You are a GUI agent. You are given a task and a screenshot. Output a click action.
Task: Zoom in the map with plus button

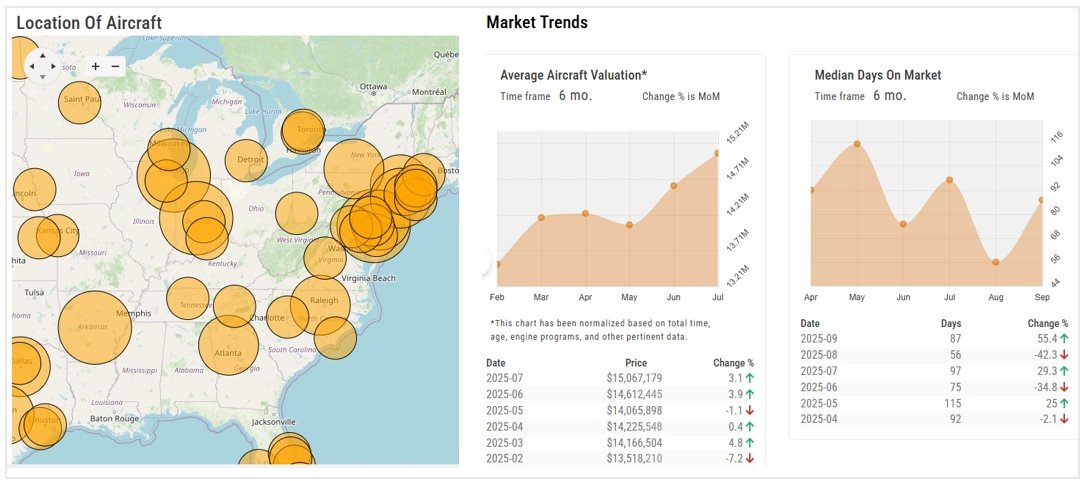coord(95,67)
